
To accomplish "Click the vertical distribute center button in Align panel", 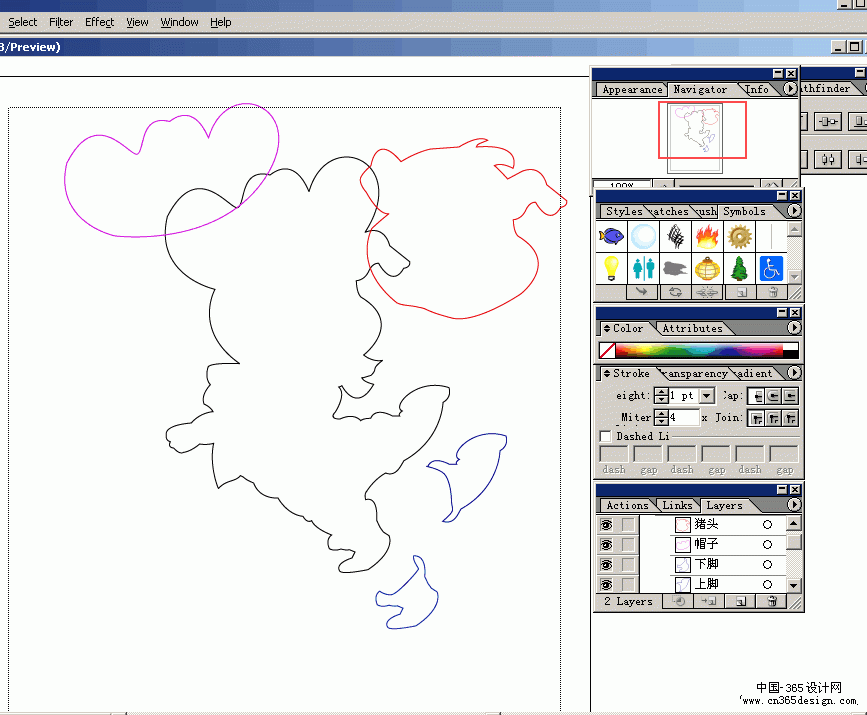I will click(x=828, y=160).
